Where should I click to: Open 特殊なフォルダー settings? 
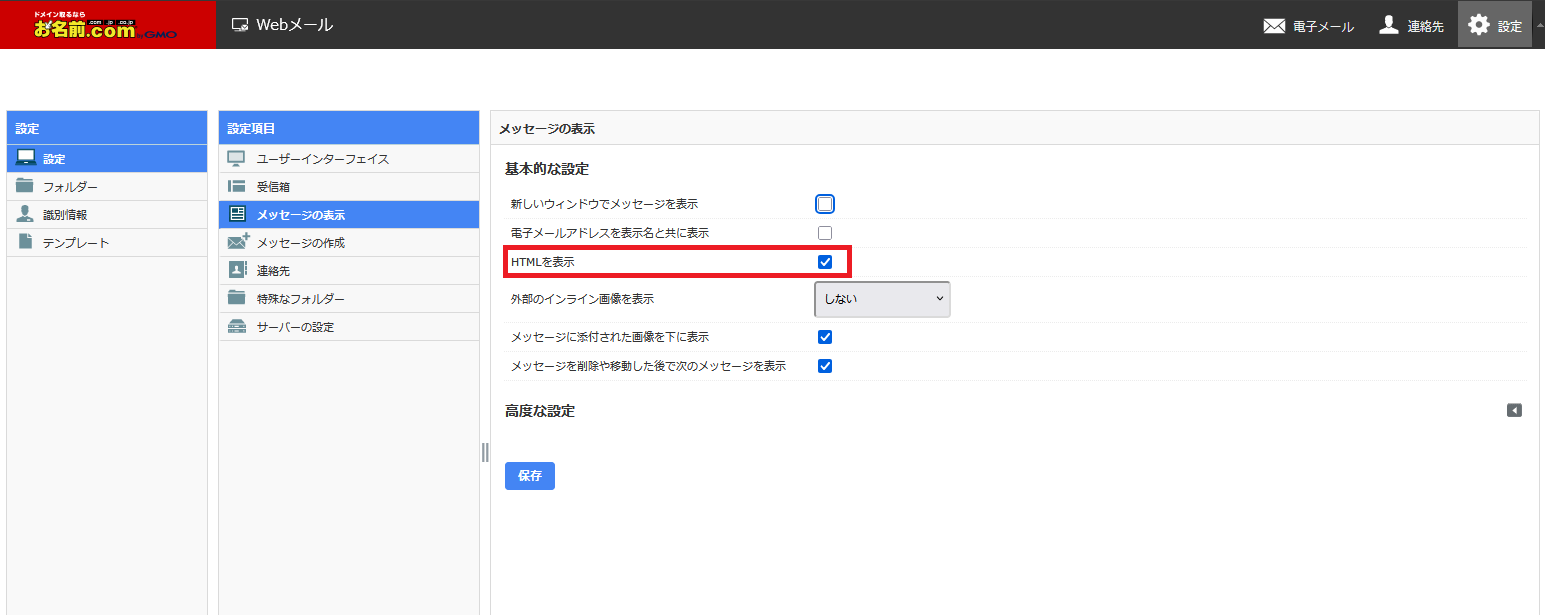pyautogui.click(x=349, y=299)
